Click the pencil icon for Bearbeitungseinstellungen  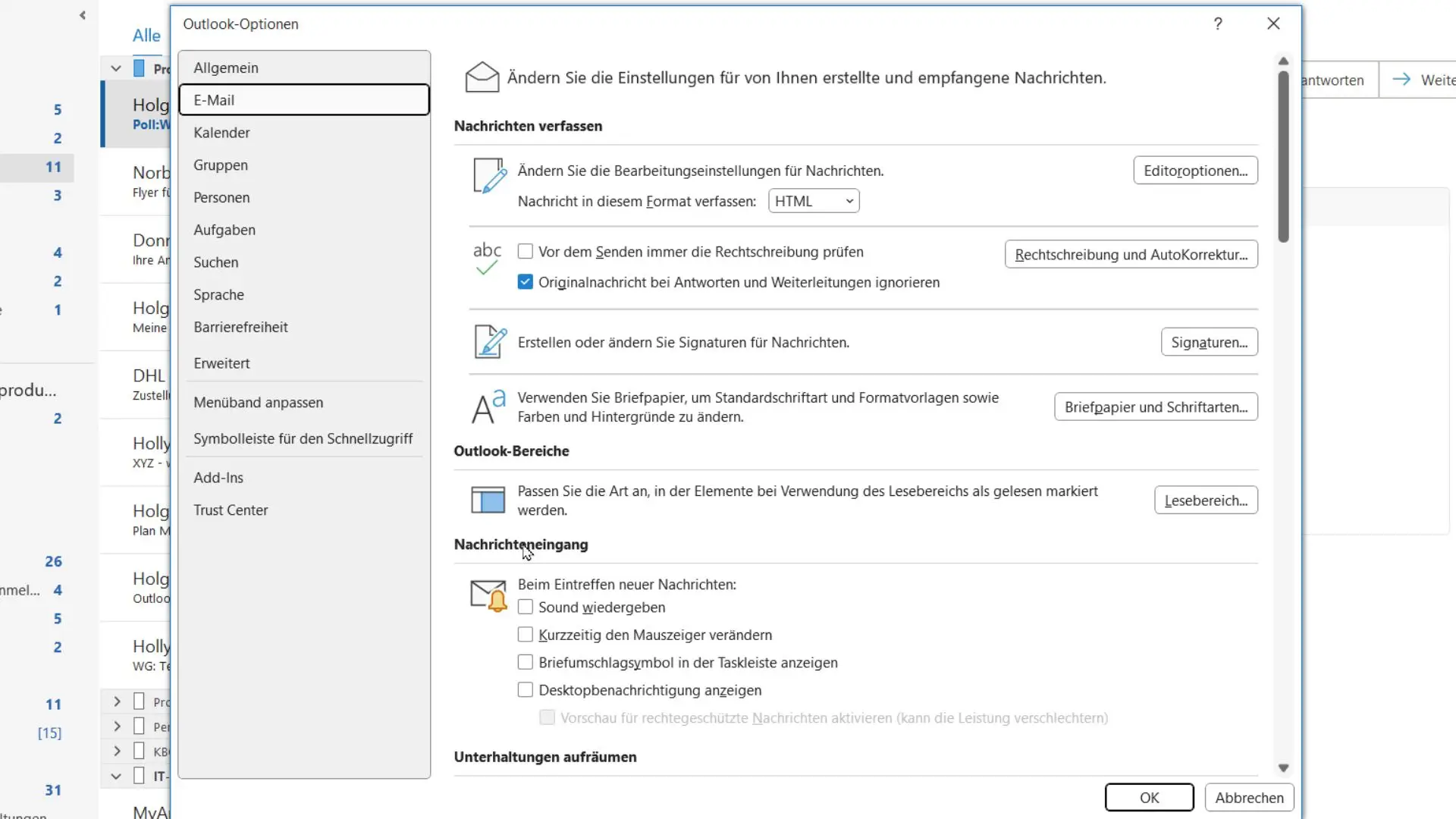click(489, 174)
